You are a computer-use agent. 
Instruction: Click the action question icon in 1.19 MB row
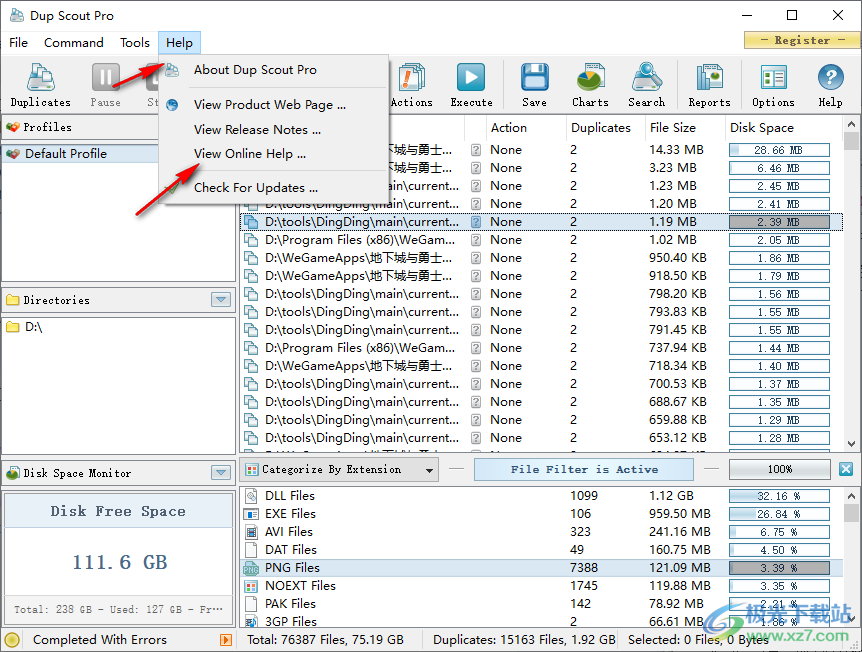[476, 222]
